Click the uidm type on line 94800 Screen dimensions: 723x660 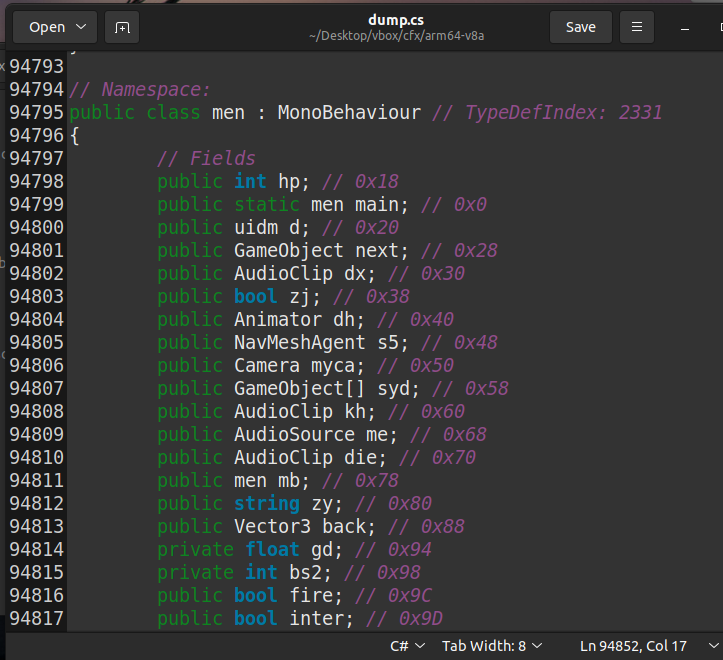pos(256,228)
